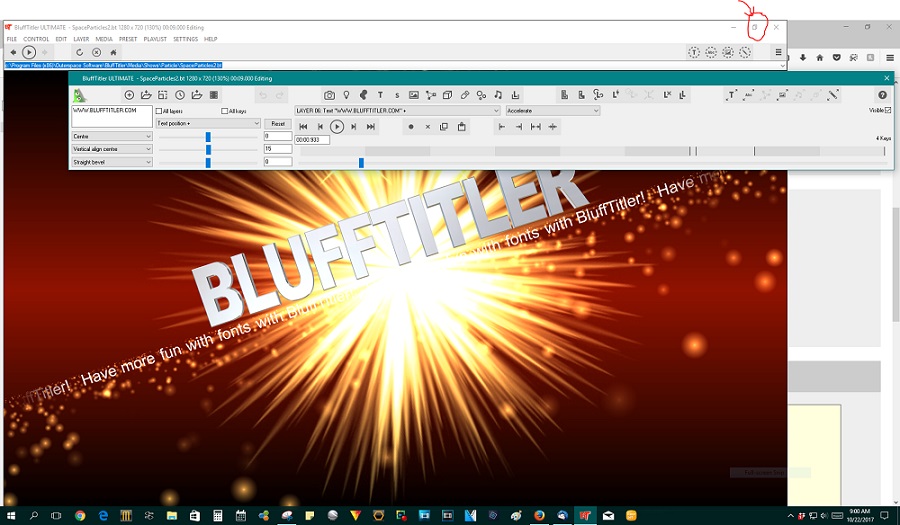Click the create key record dot
The image size is (900, 525).
tap(410, 127)
